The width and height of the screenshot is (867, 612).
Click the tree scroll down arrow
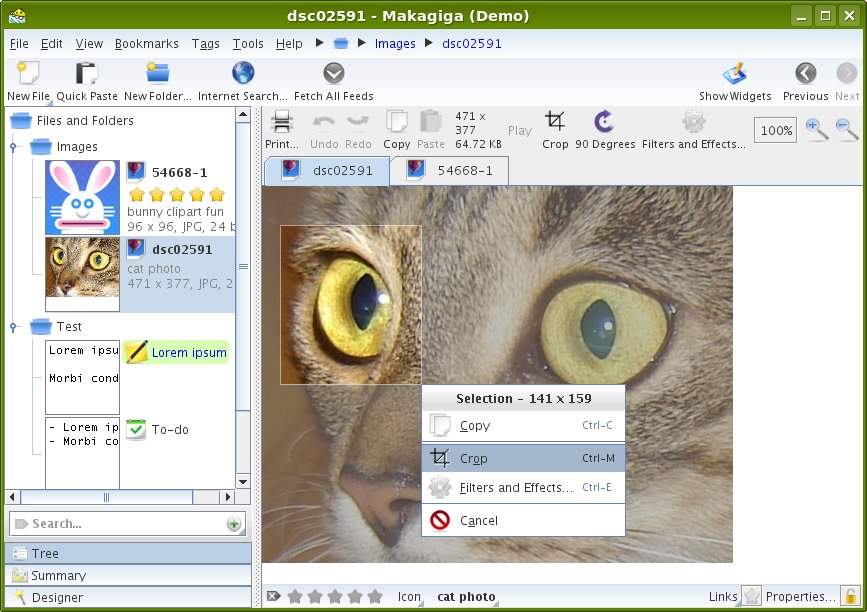243,482
